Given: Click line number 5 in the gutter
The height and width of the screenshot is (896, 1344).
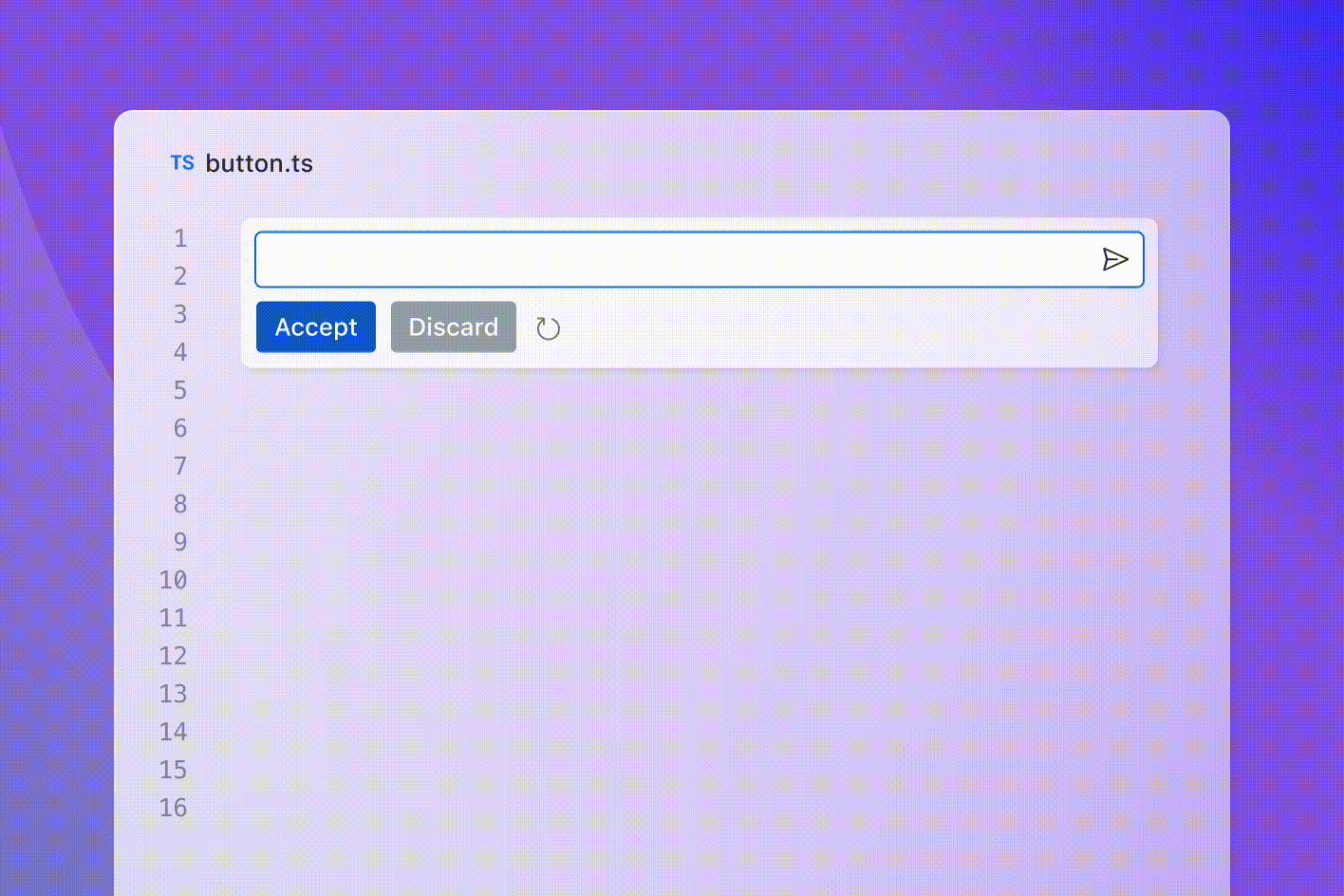Looking at the screenshot, I should [x=180, y=390].
